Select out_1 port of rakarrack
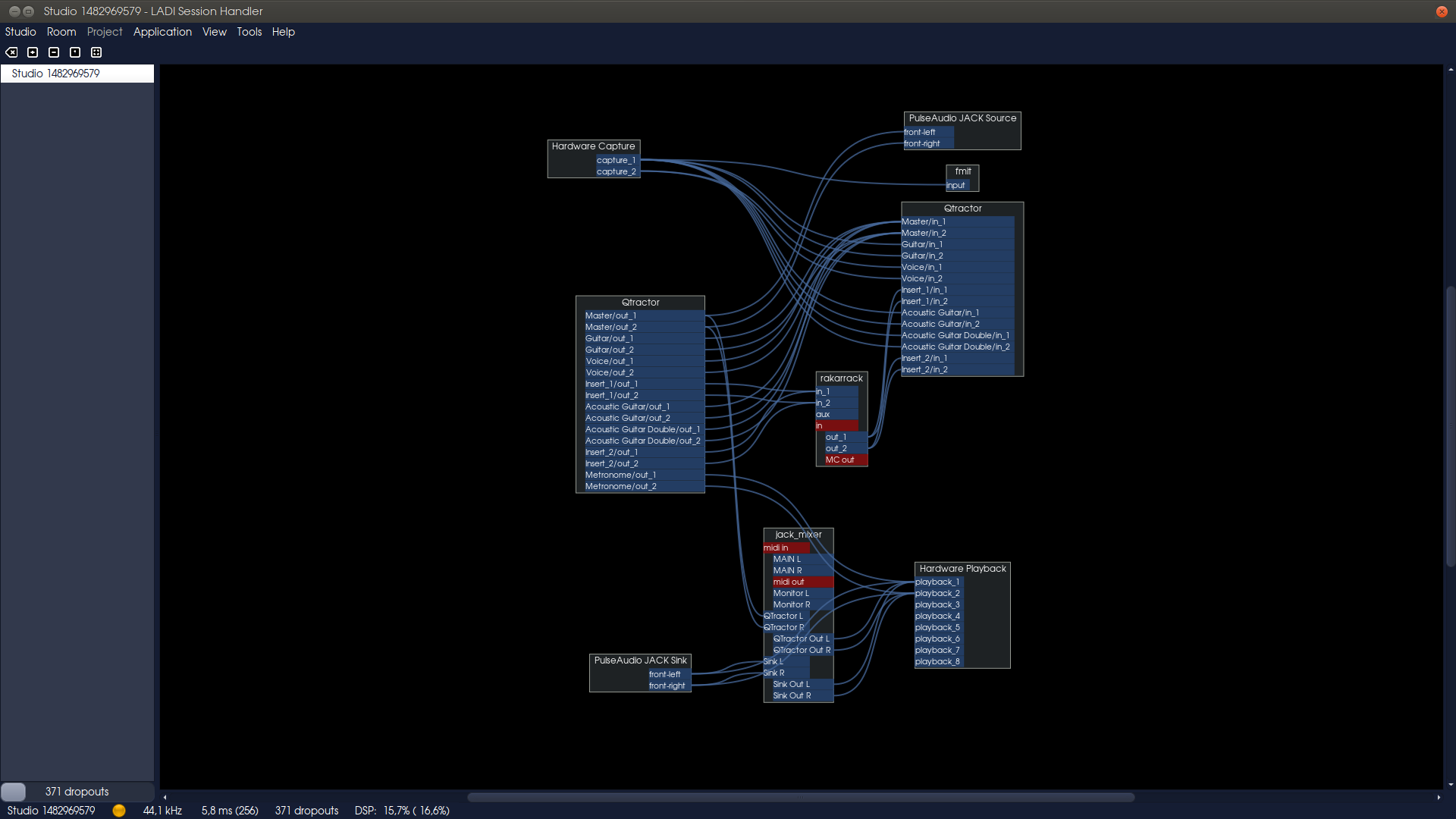 tap(846, 437)
